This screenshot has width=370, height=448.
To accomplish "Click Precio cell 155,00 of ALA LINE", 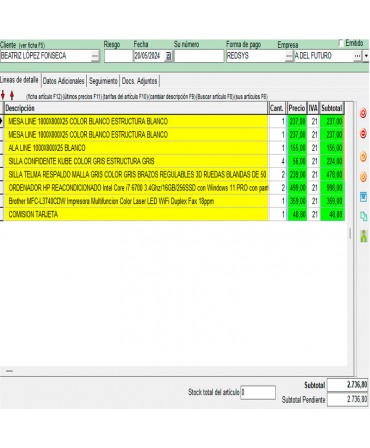I will [297, 148].
